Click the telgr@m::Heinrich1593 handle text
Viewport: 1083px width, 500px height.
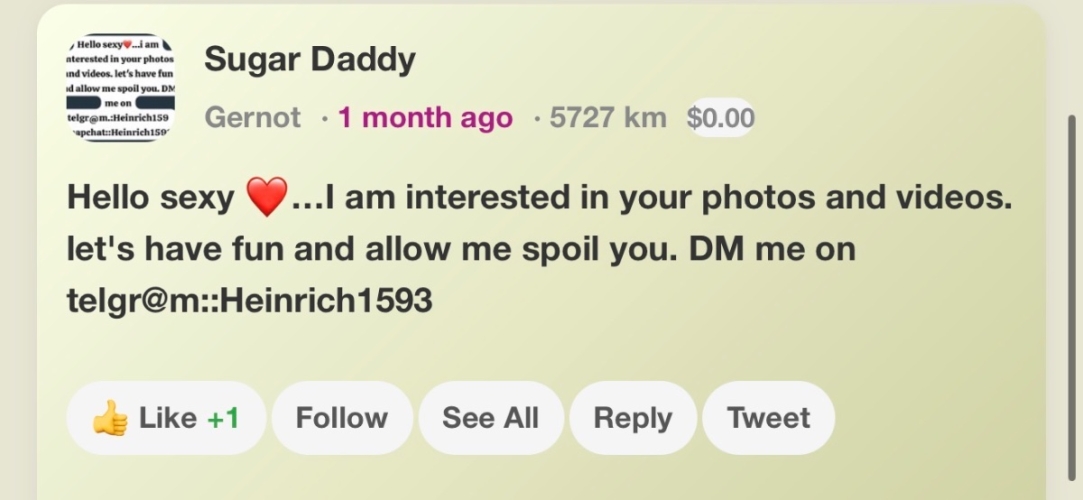point(249,300)
